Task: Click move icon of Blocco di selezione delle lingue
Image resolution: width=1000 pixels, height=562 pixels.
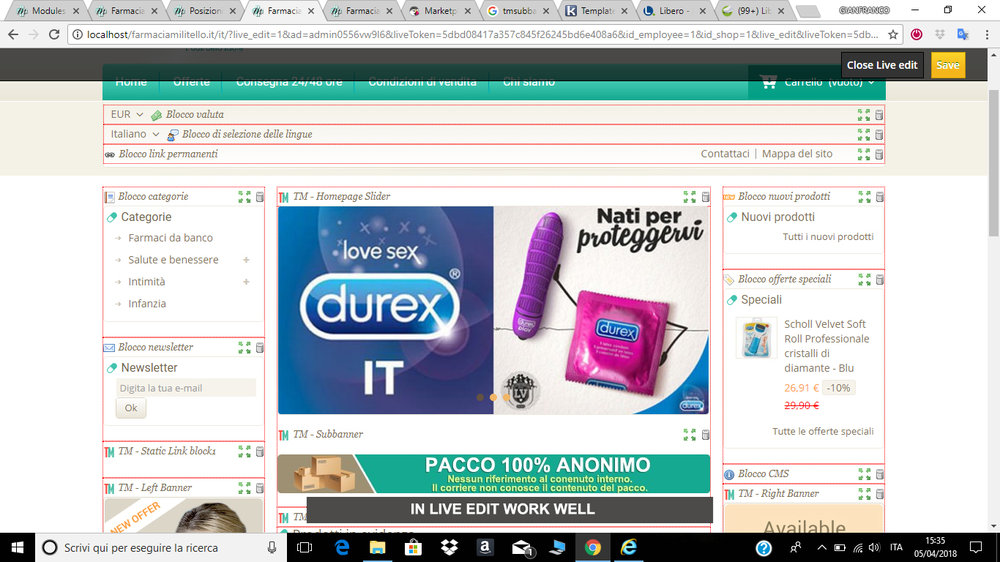Action: (864, 135)
